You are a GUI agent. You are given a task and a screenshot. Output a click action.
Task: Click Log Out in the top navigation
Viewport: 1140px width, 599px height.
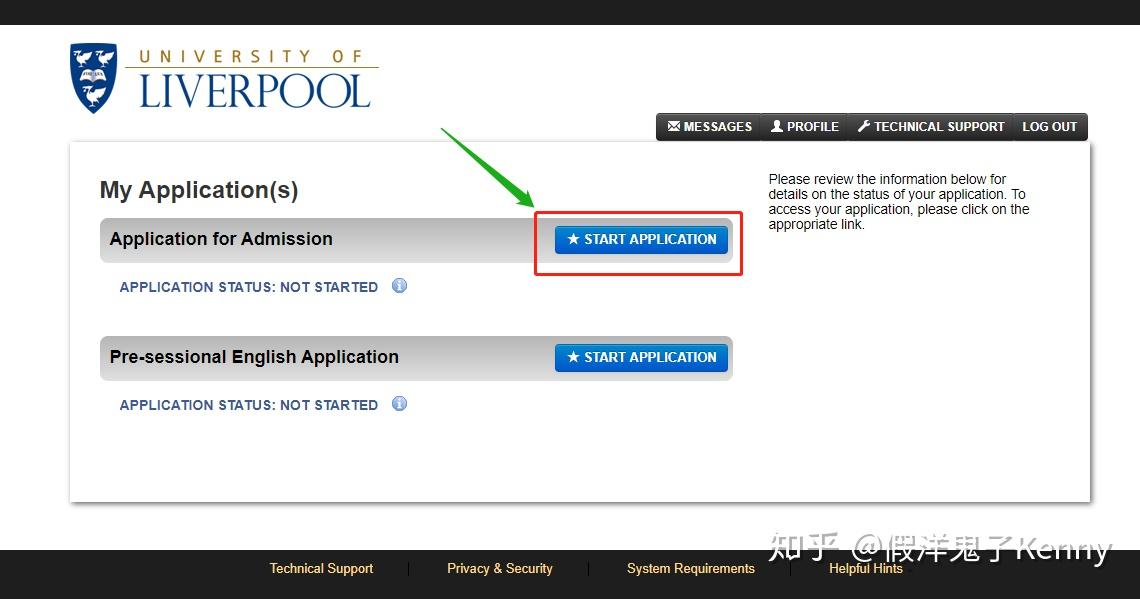pyautogui.click(x=1049, y=126)
